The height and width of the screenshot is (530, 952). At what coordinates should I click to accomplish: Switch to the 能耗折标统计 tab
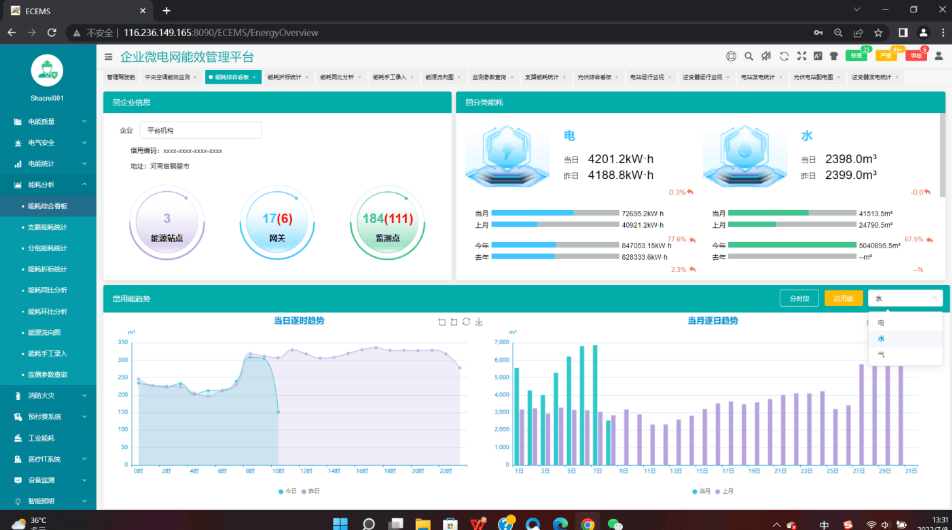pyautogui.click(x=284, y=76)
